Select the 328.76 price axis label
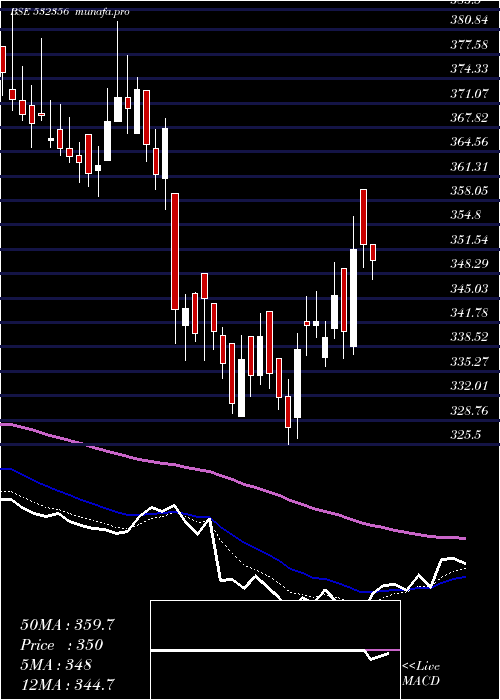This screenshot has width=500, height=700. (468, 411)
